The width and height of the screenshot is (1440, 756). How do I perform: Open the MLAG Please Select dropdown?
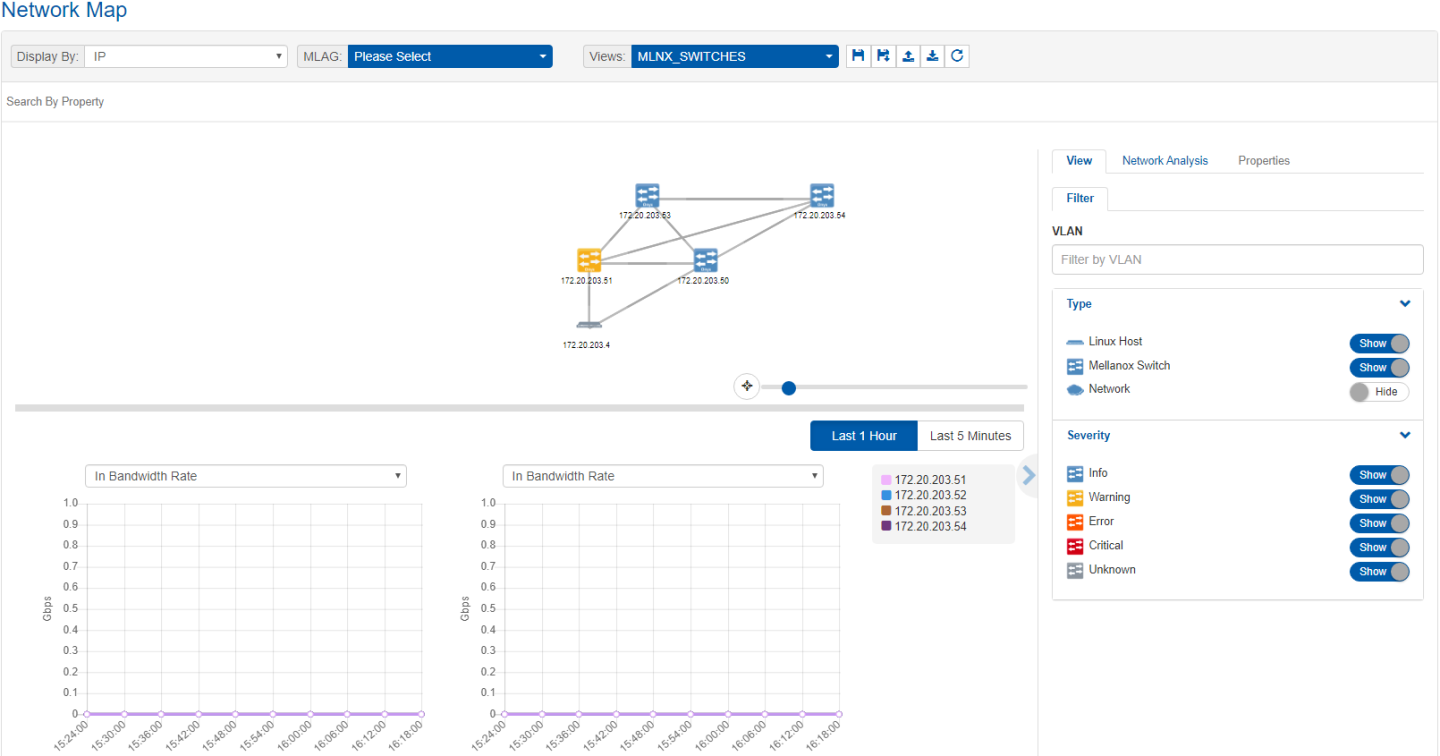point(449,57)
